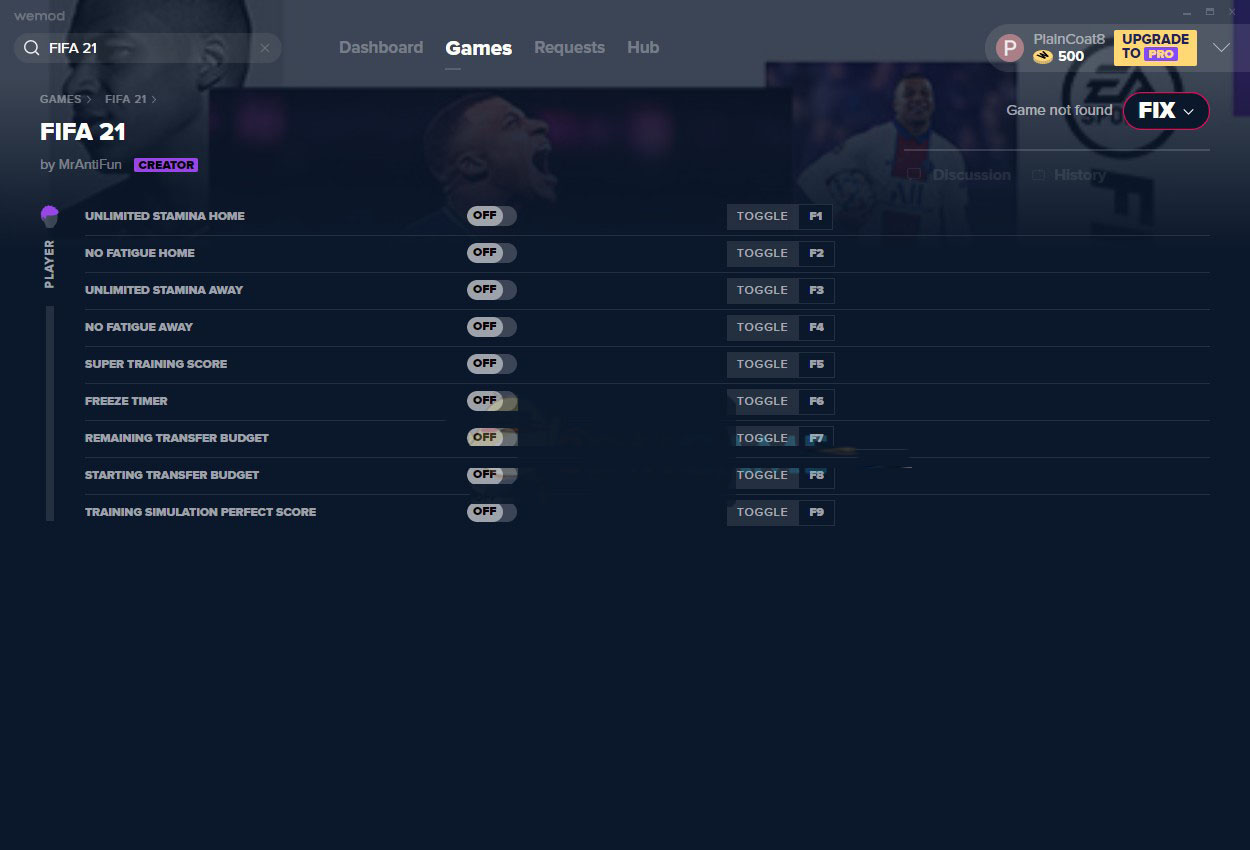Toggle No Fatigue Away switch
Screen dimensions: 1250x850
pyautogui.click(x=492, y=327)
